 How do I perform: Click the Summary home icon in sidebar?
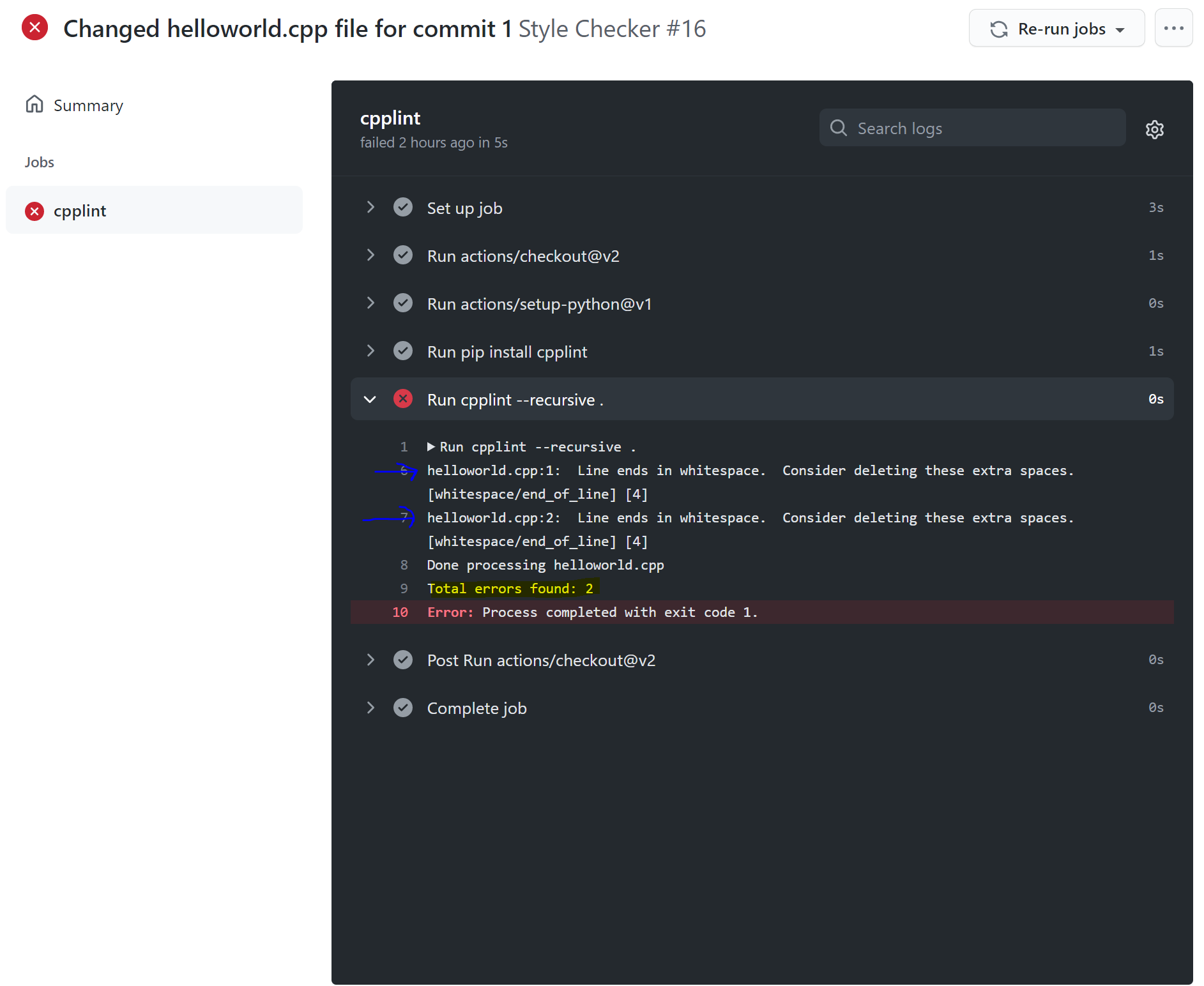[x=34, y=103]
